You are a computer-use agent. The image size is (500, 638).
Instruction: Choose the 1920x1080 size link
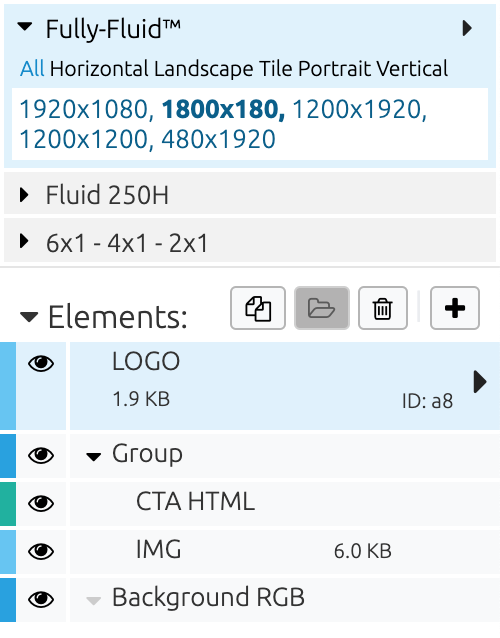click(83, 109)
